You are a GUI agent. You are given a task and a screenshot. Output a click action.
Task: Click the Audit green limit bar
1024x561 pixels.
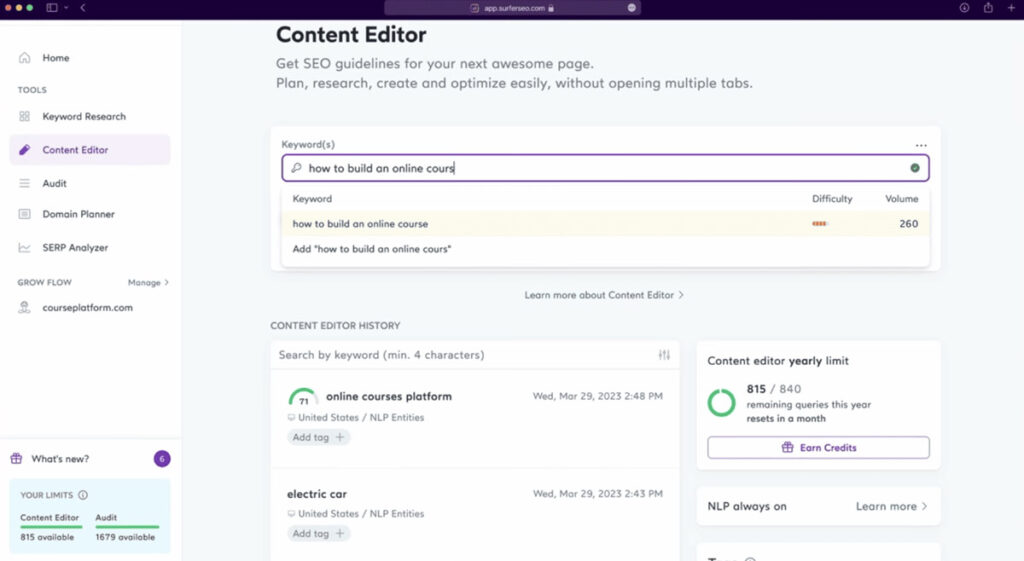pos(127,526)
